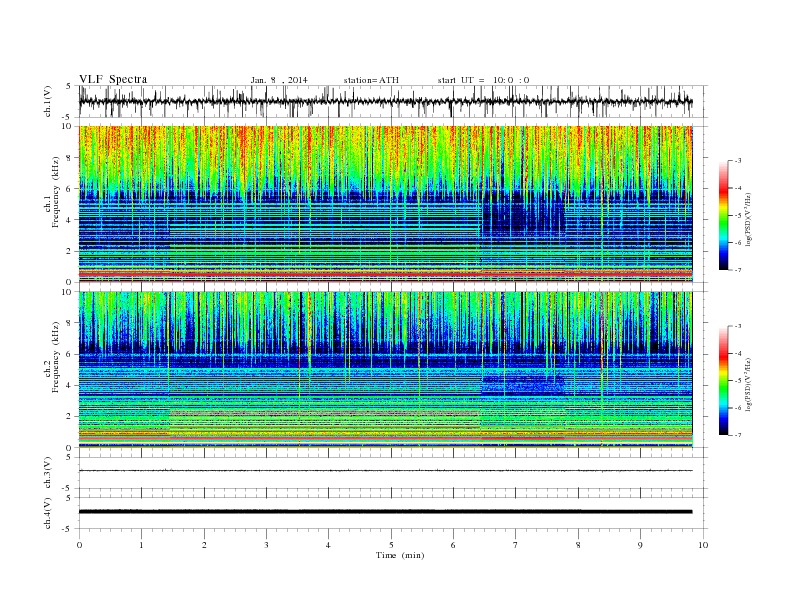Click the "-3" label on ch.1 color bar
Image resolution: width=792 pixels, height=612 pixels.
(737, 161)
